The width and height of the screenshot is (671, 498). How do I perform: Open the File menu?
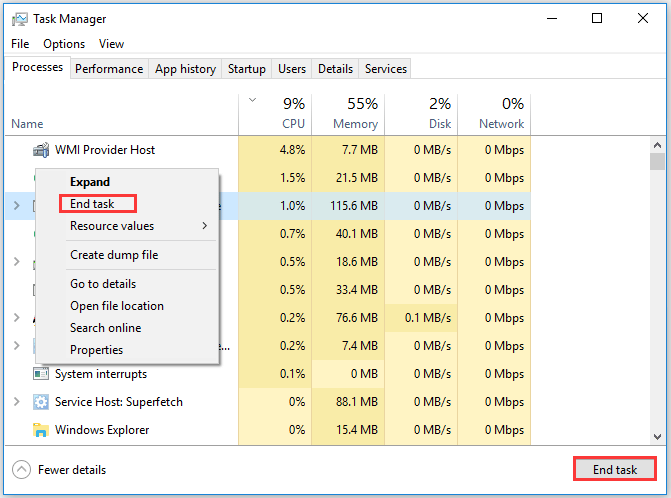(x=20, y=44)
